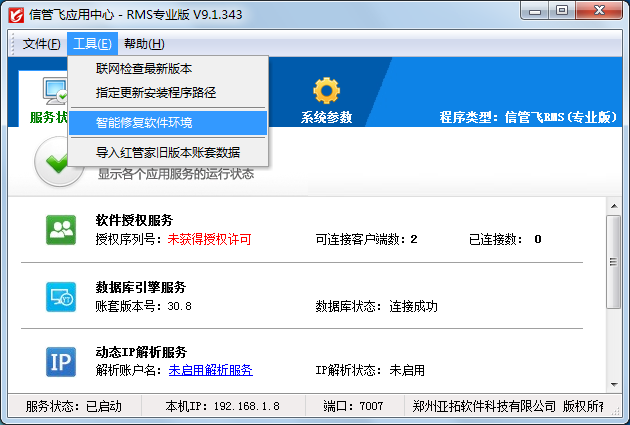
Task: Click the green checkmark status icon
Action: 59,162
